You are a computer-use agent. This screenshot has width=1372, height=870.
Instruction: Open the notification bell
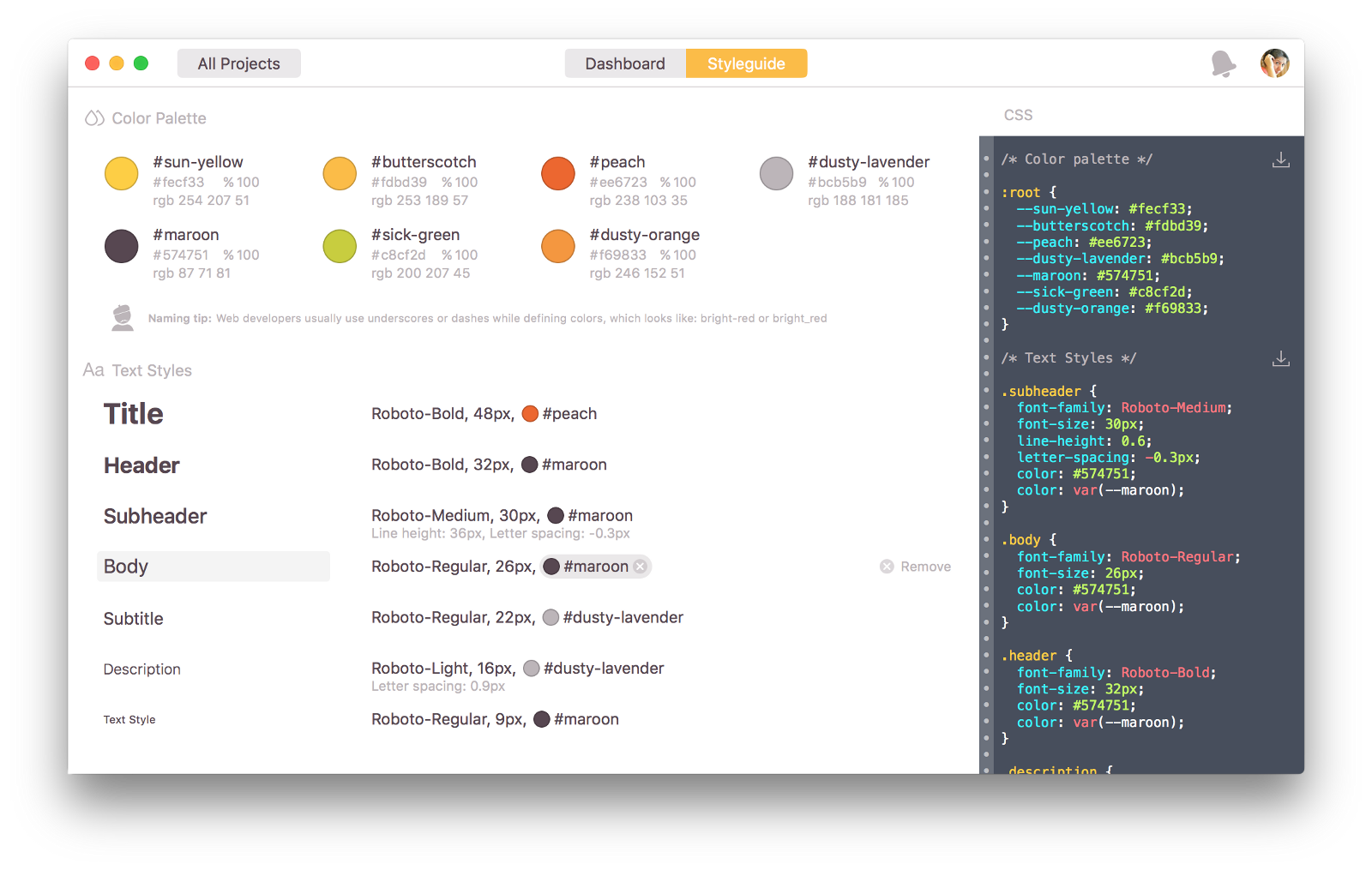coord(1223,63)
